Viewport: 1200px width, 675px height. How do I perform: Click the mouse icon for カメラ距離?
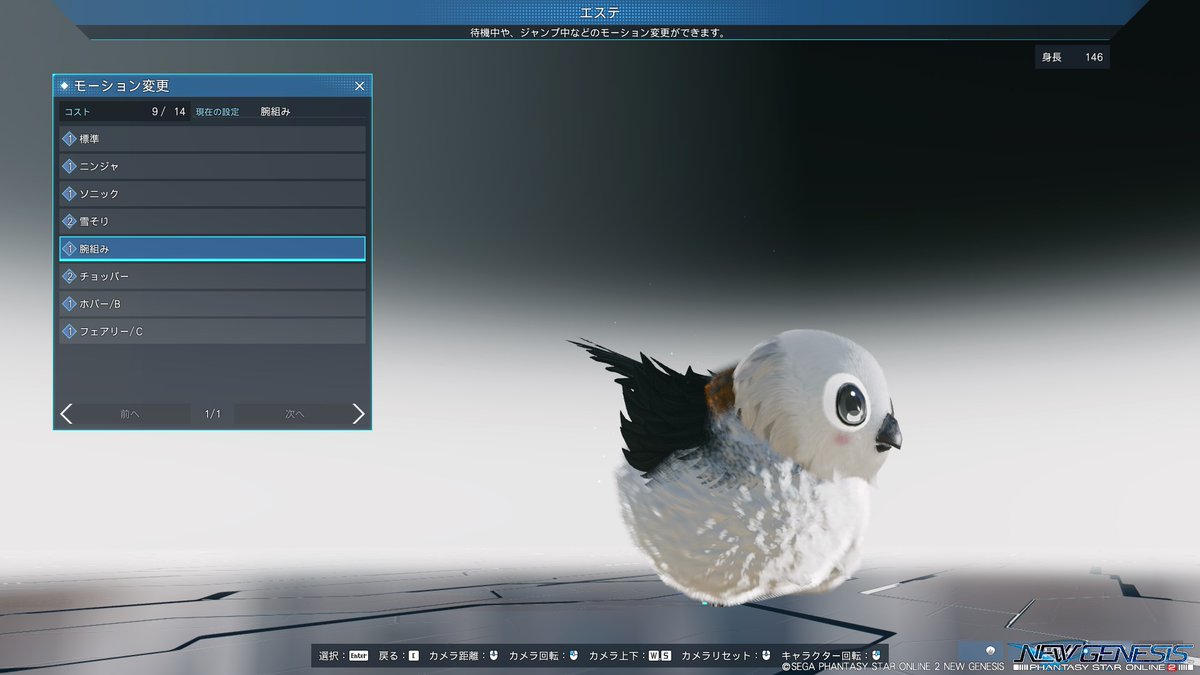[x=493, y=656]
